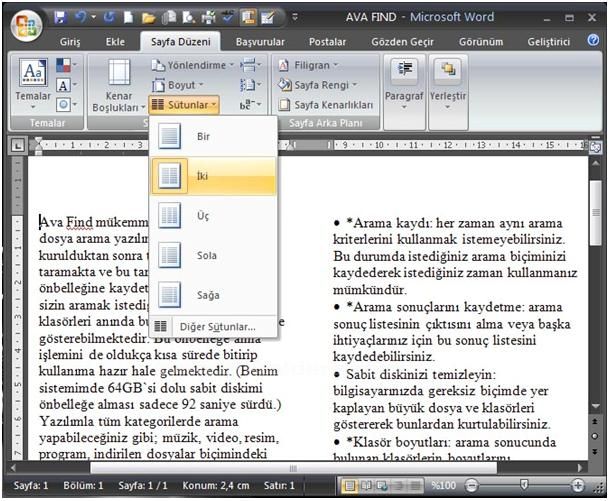Open the page breaks dropdown icon
609x501 pixels.
click(x=251, y=65)
